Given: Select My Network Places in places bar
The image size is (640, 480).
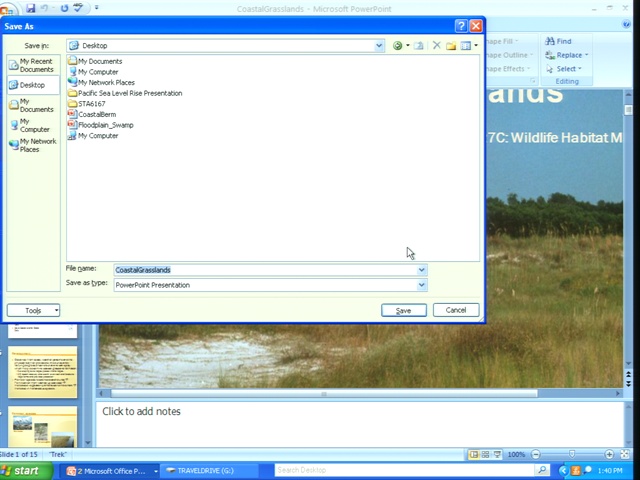Looking at the screenshot, I should 33,145.
